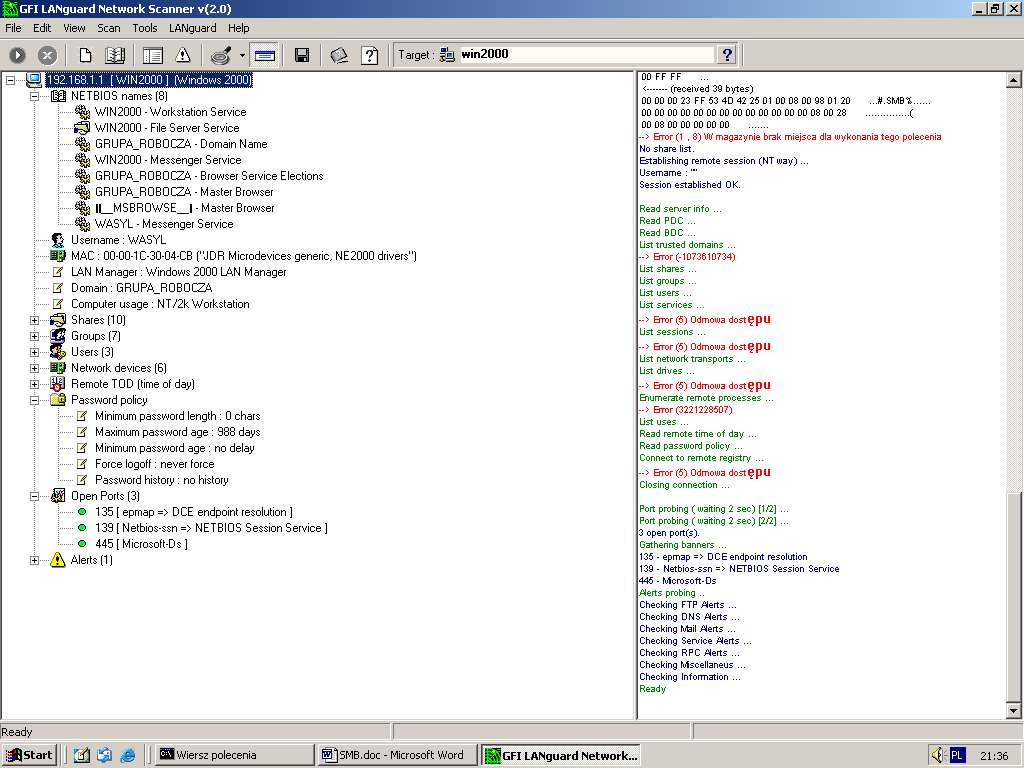The width and height of the screenshot is (1024, 768).
Task: Click the NETBIOS names book icon
Action: pos(58,96)
